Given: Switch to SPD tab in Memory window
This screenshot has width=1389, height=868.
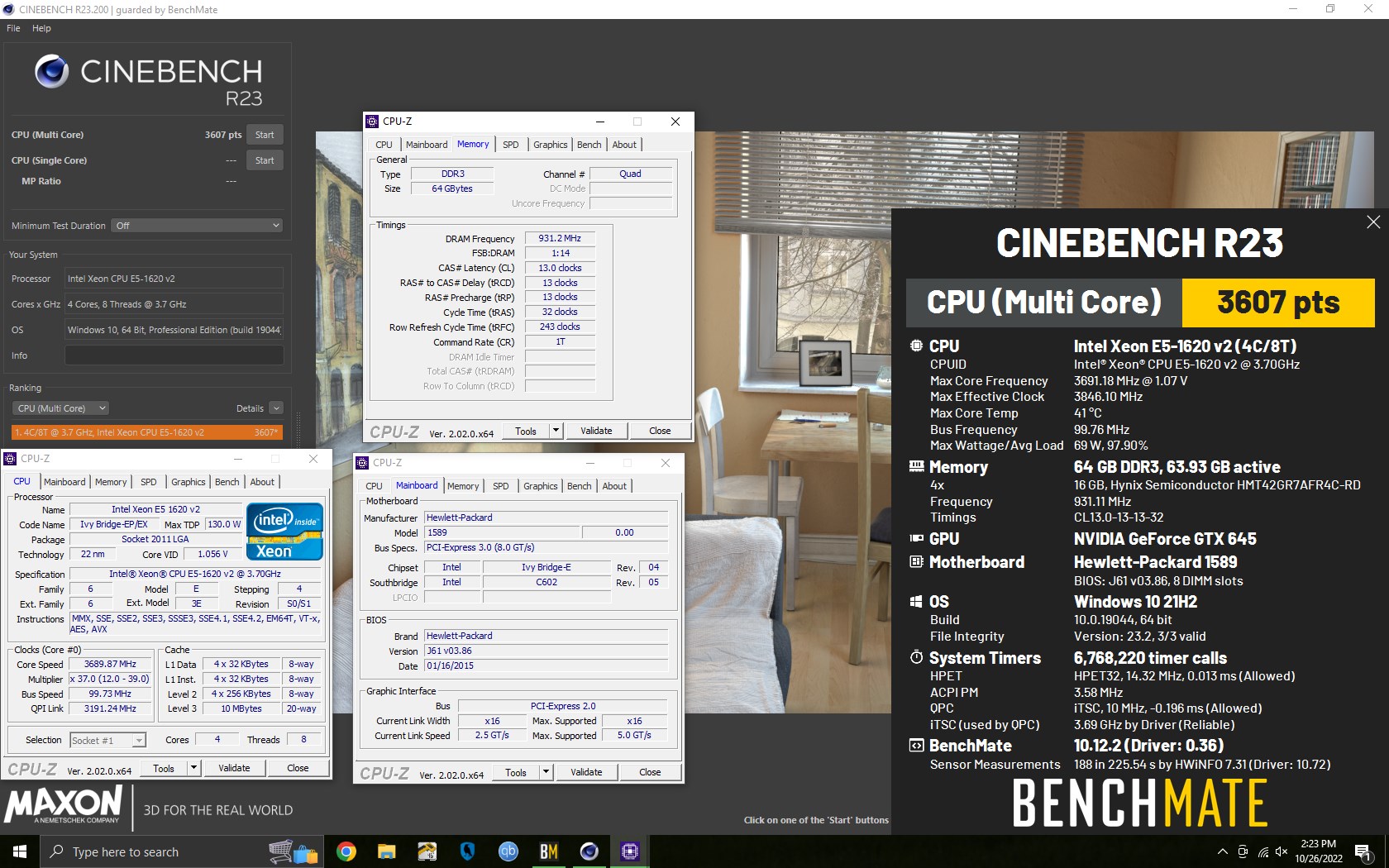Looking at the screenshot, I should (511, 145).
